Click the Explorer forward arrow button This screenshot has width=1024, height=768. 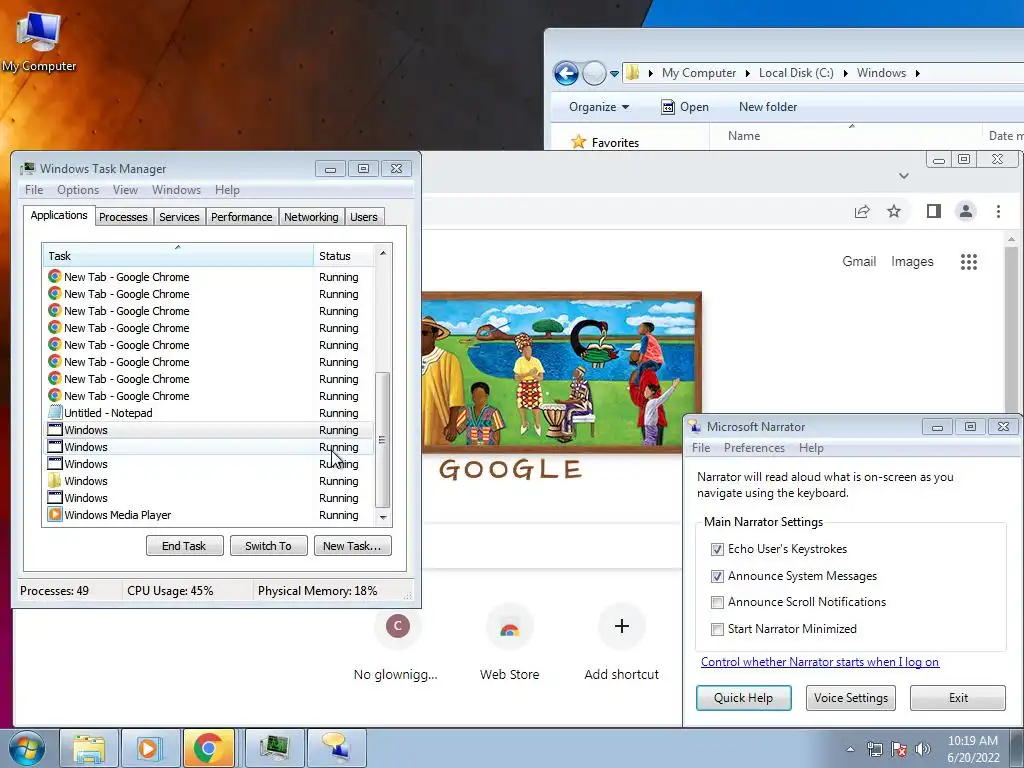[x=594, y=73]
